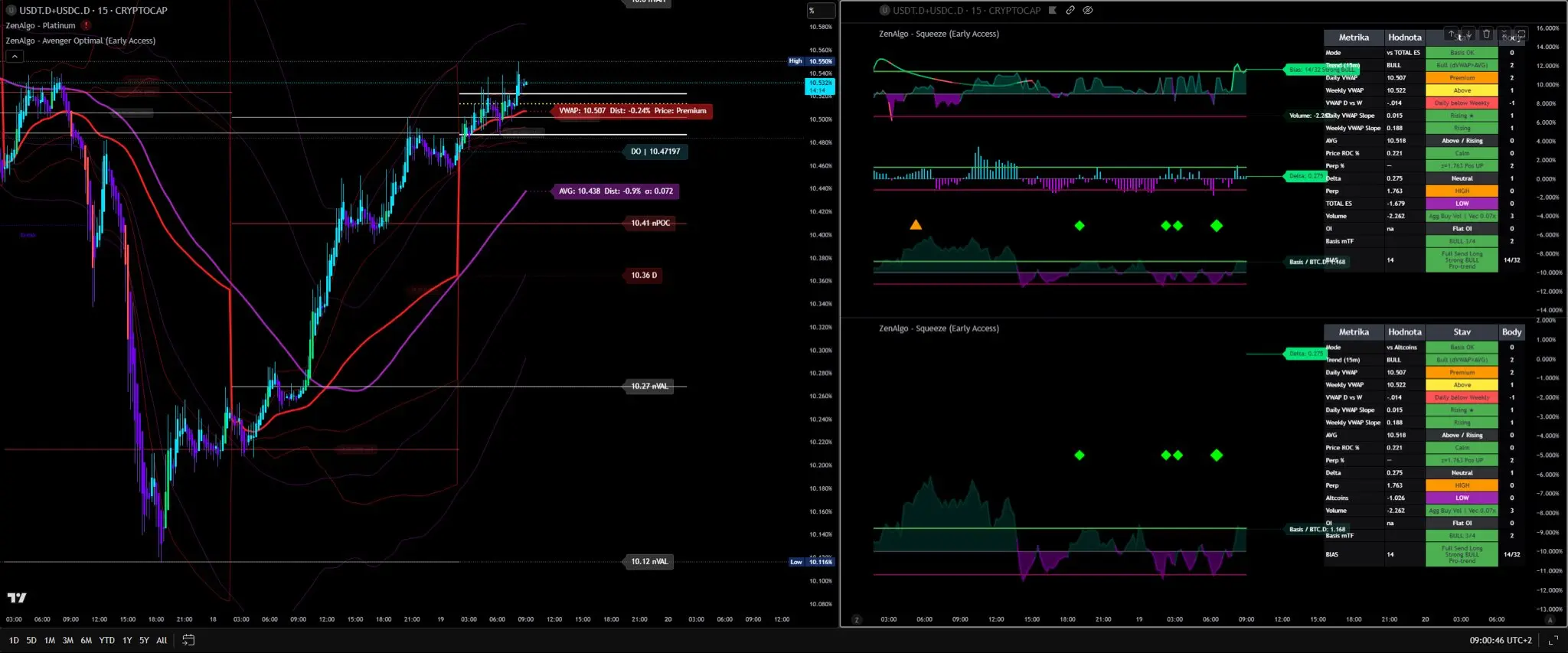Viewport: 1568px width, 653px height.
Task: Click the Metrika header in upper table
Action: [x=1354, y=38]
